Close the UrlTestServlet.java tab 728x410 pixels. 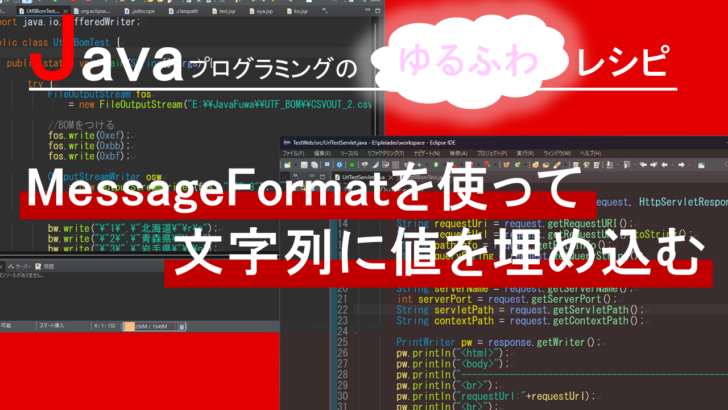point(391,177)
